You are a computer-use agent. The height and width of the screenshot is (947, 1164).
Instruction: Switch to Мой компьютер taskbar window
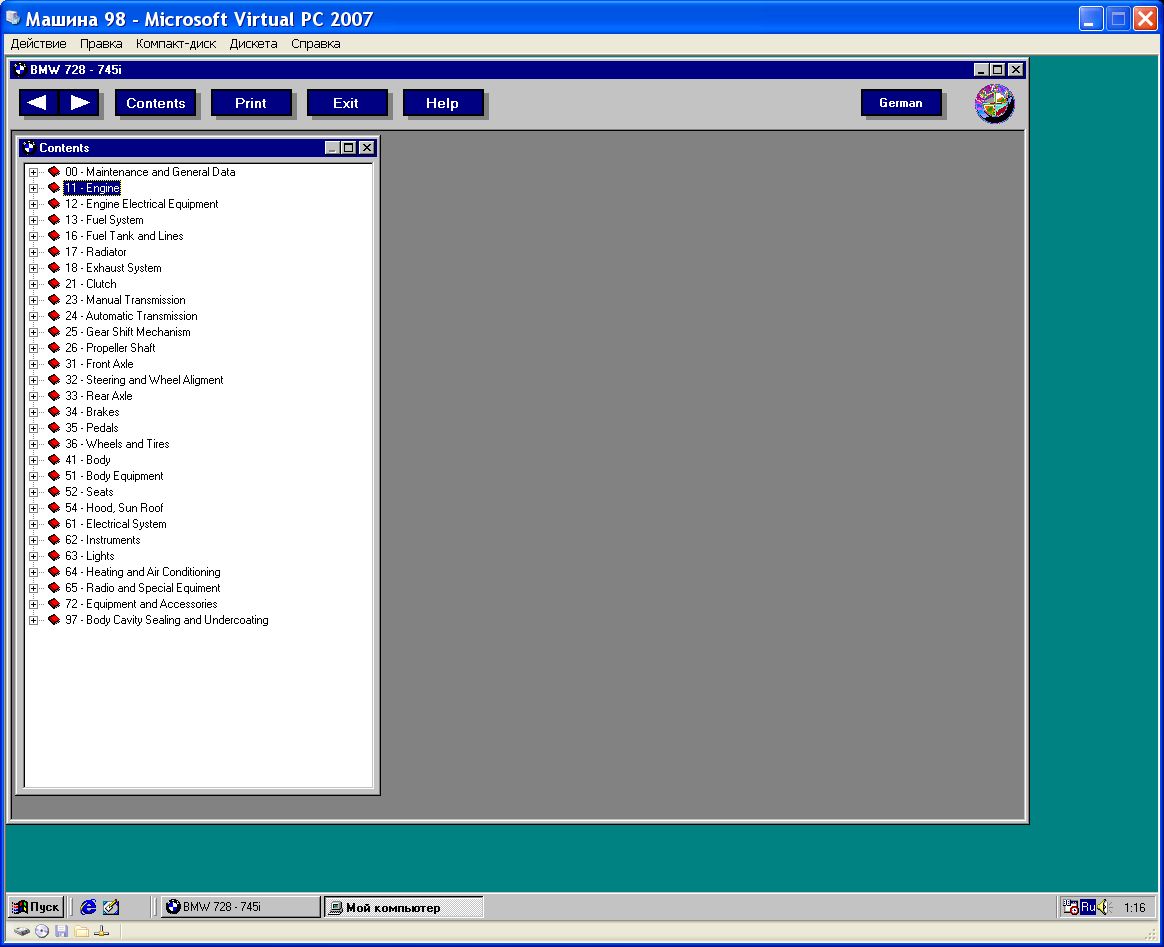pos(403,908)
